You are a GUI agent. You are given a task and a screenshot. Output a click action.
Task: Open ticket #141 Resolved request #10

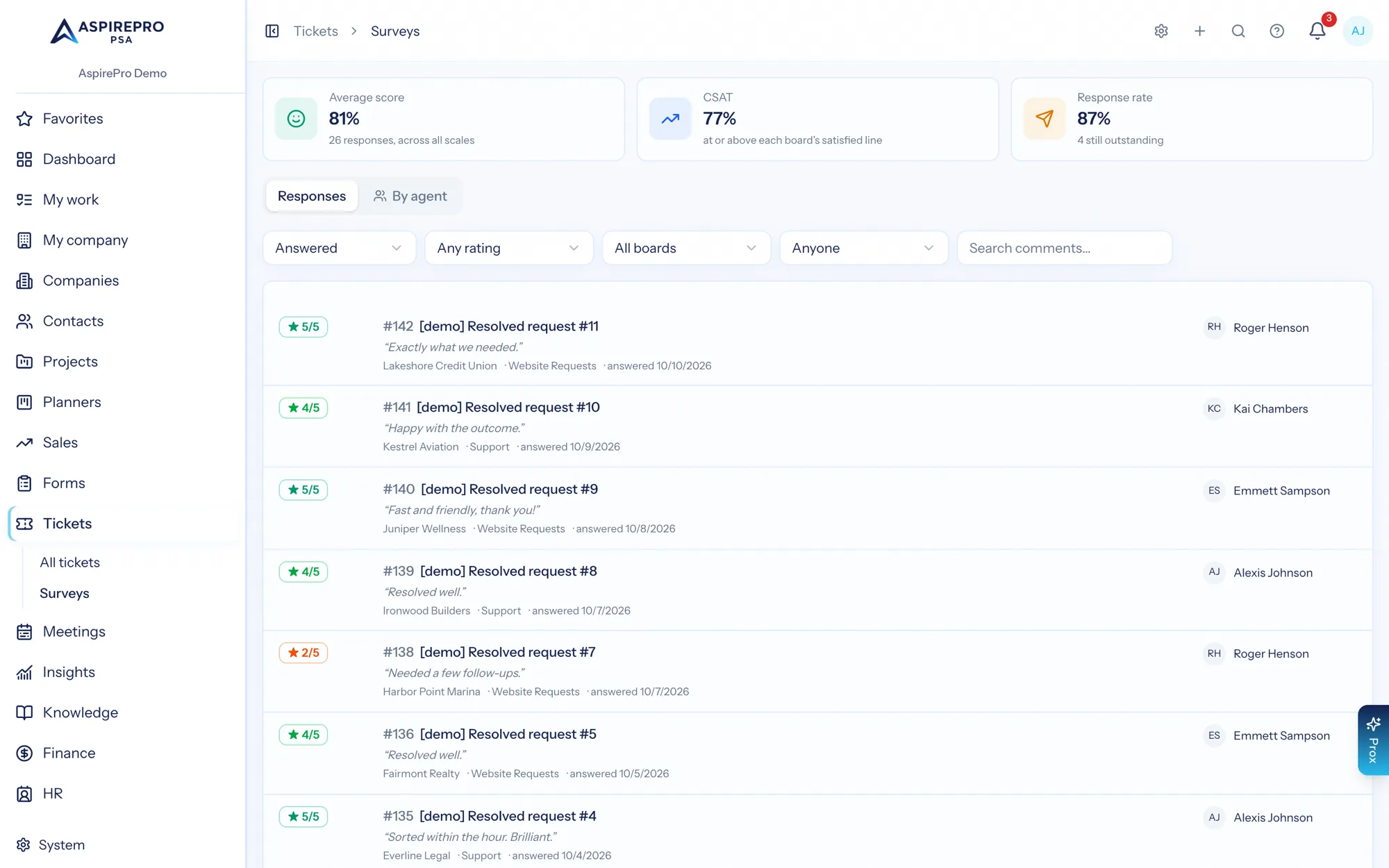tap(492, 408)
